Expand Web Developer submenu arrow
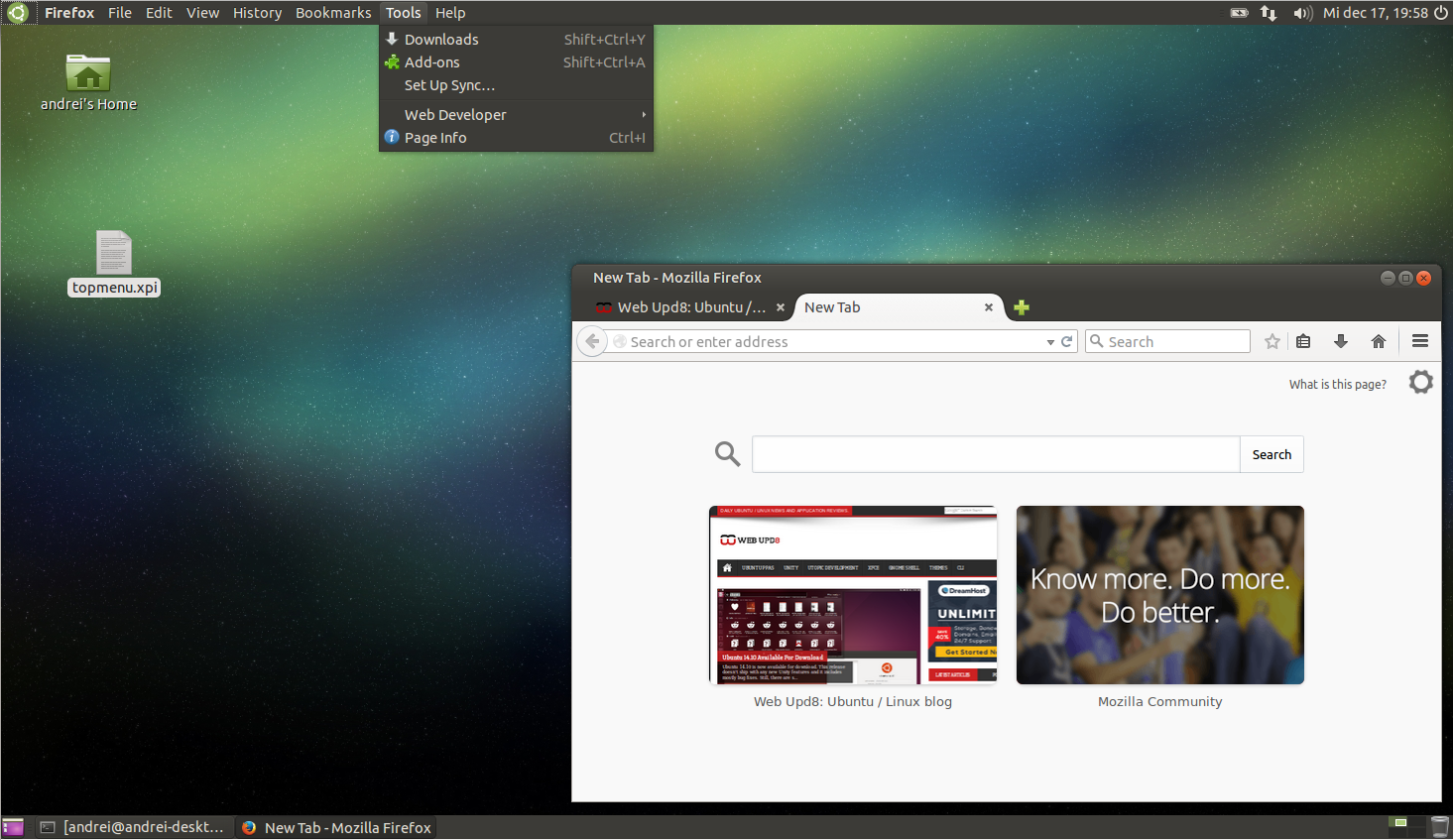 (644, 114)
